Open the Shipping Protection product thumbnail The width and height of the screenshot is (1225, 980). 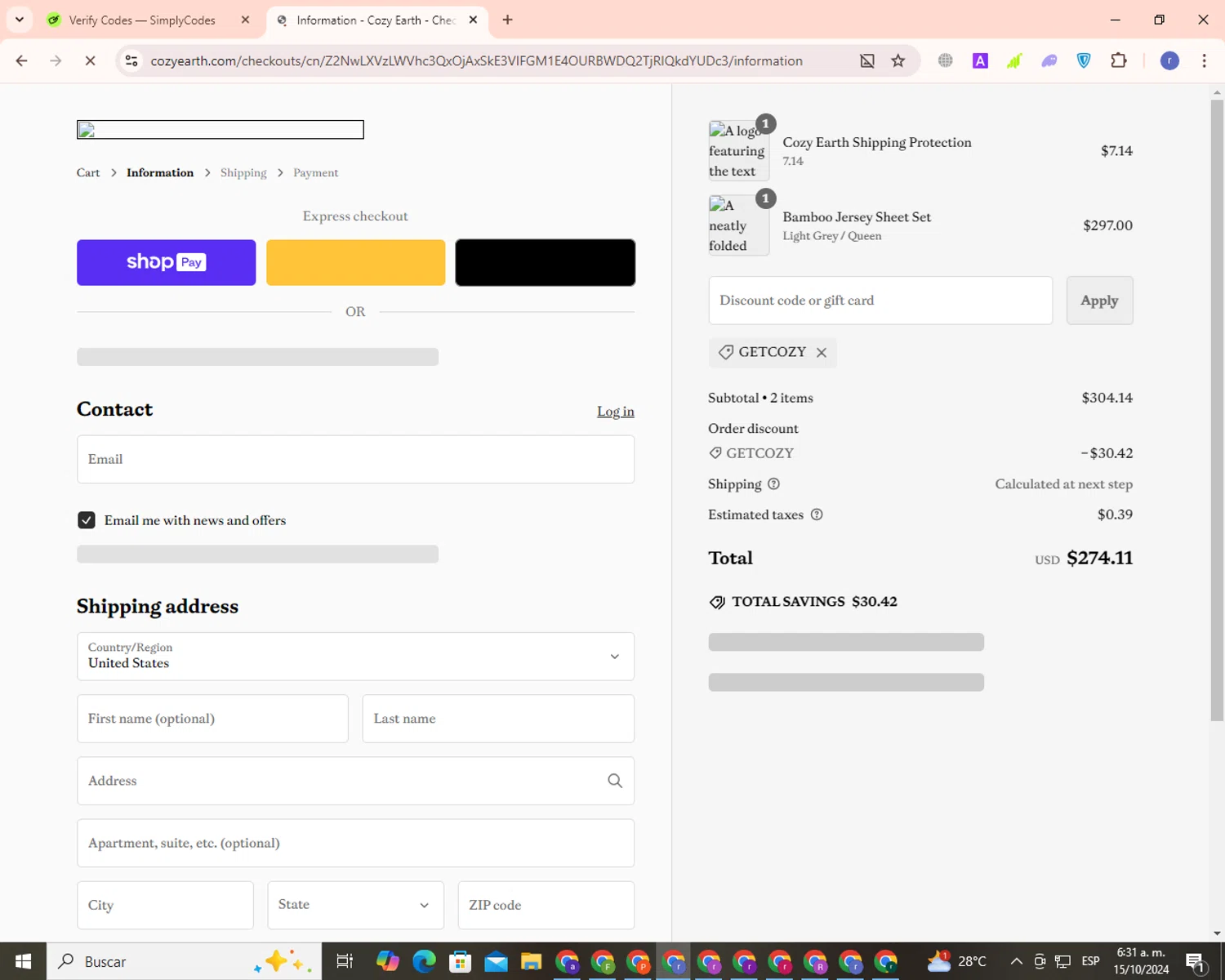(x=738, y=151)
